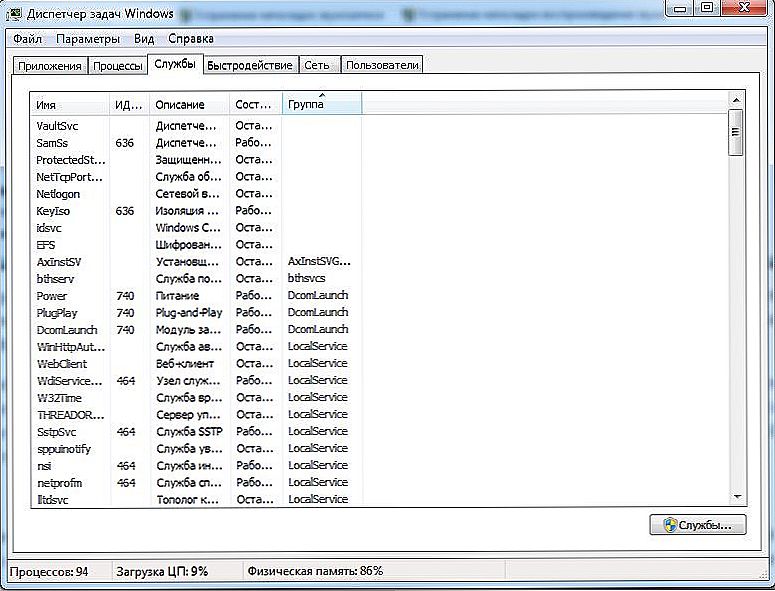Click the Загрузка ЦП: 9% status entry
This screenshot has width=775, height=591.
pyautogui.click(x=162, y=572)
